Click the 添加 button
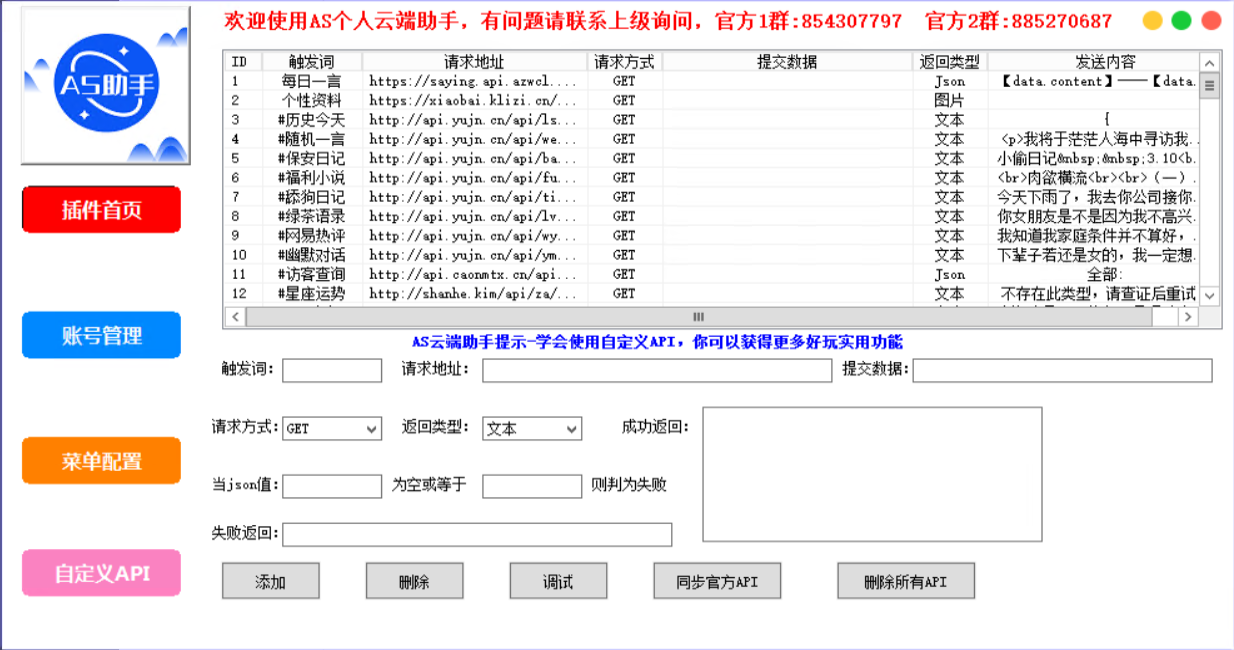Viewport: 1234px width, 650px height. [270, 581]
